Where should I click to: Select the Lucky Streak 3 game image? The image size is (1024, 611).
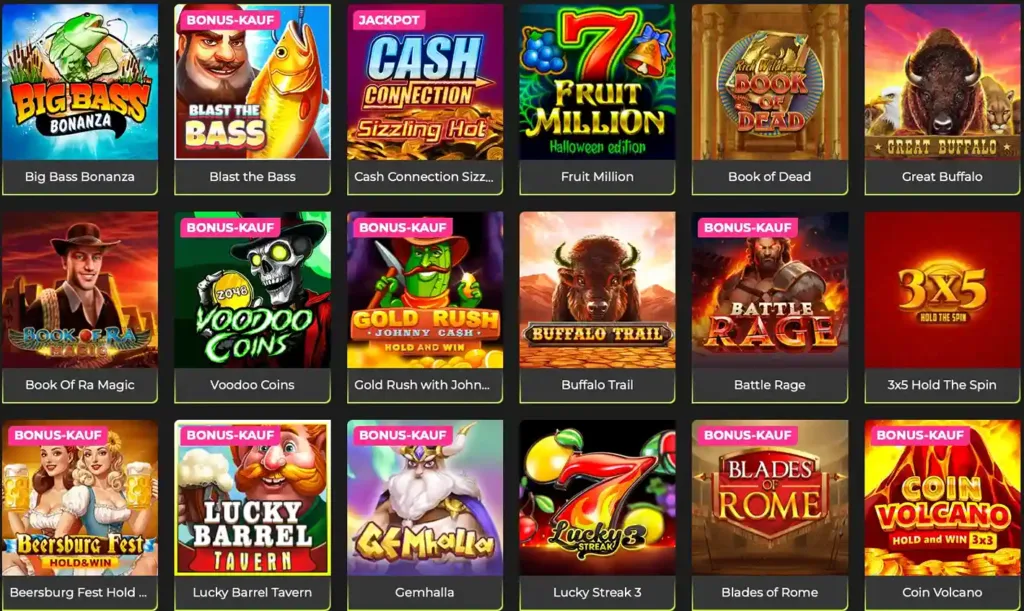(x=597, y=497)
